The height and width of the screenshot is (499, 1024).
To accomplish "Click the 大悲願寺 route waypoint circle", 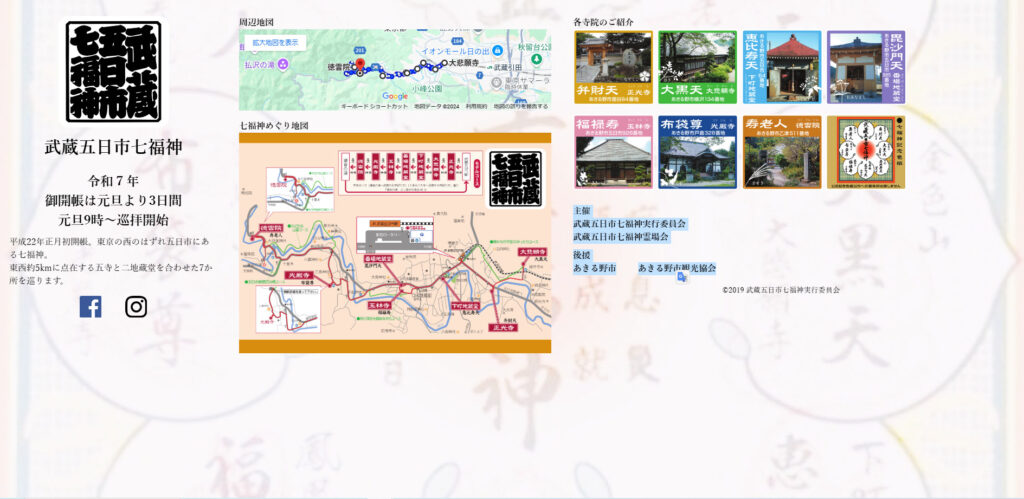I will pos(444,63).
